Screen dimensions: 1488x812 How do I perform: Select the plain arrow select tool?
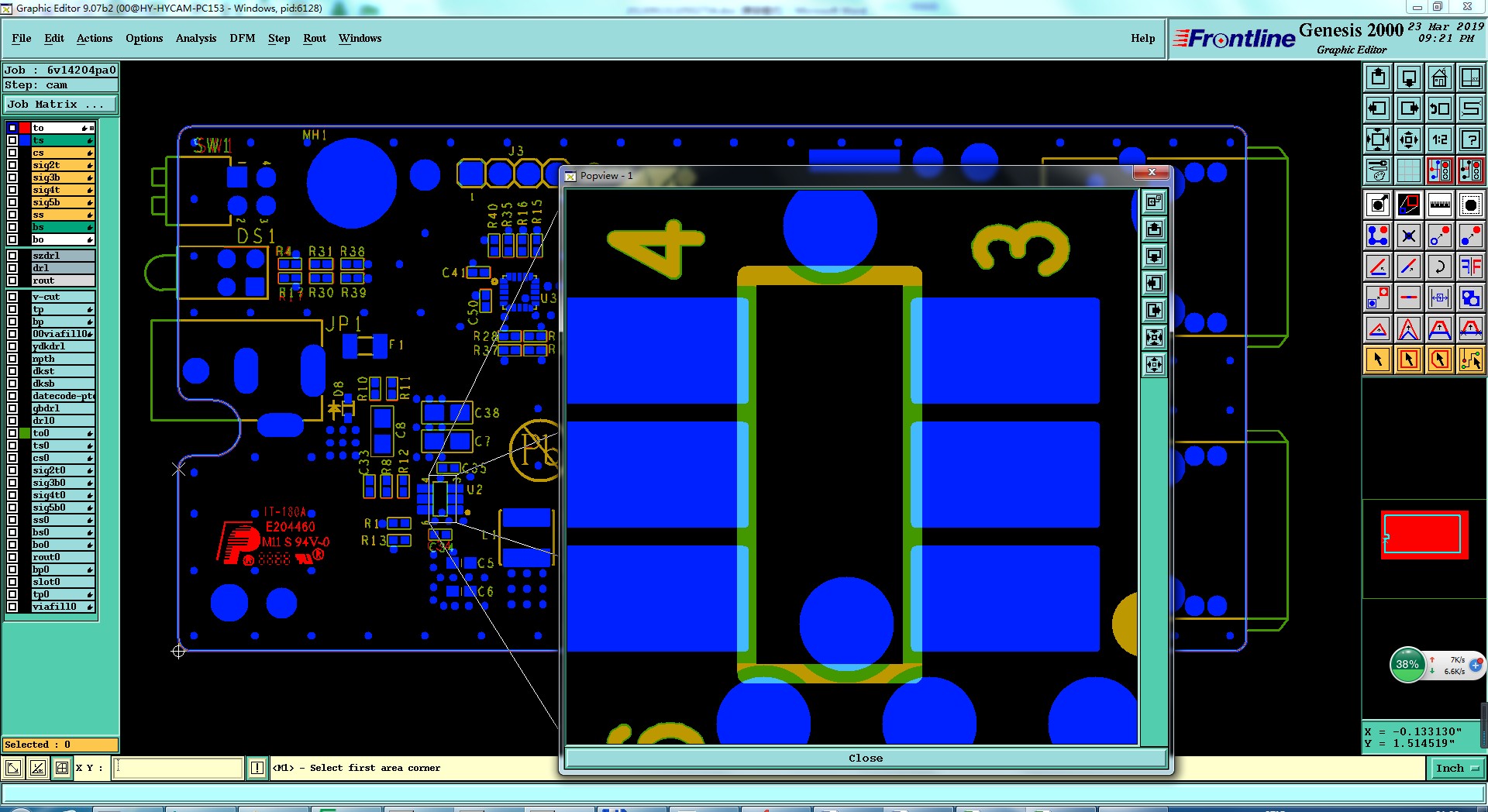coord(1378,360)
